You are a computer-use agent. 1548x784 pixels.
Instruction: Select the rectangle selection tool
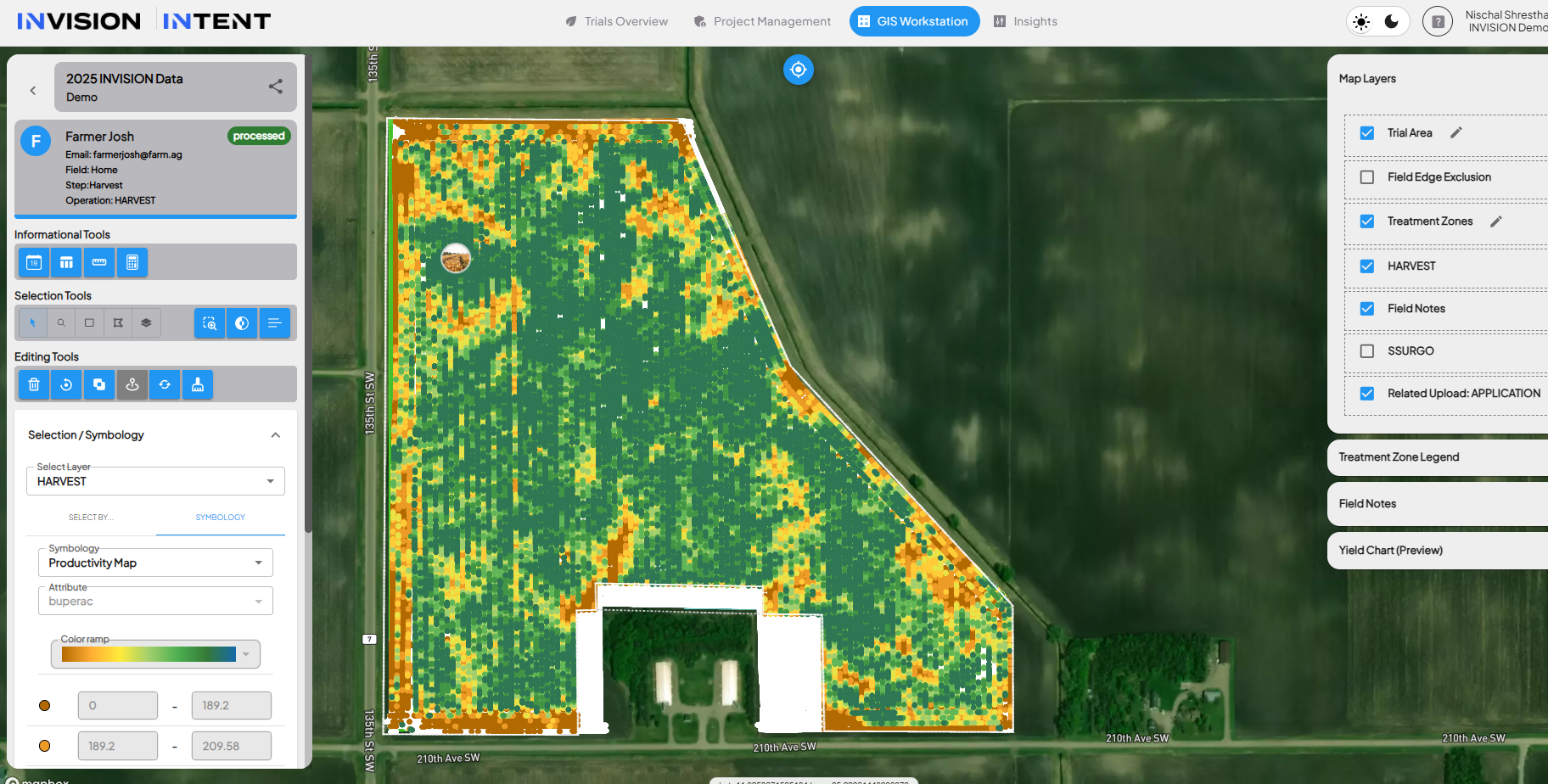point(89,323)
